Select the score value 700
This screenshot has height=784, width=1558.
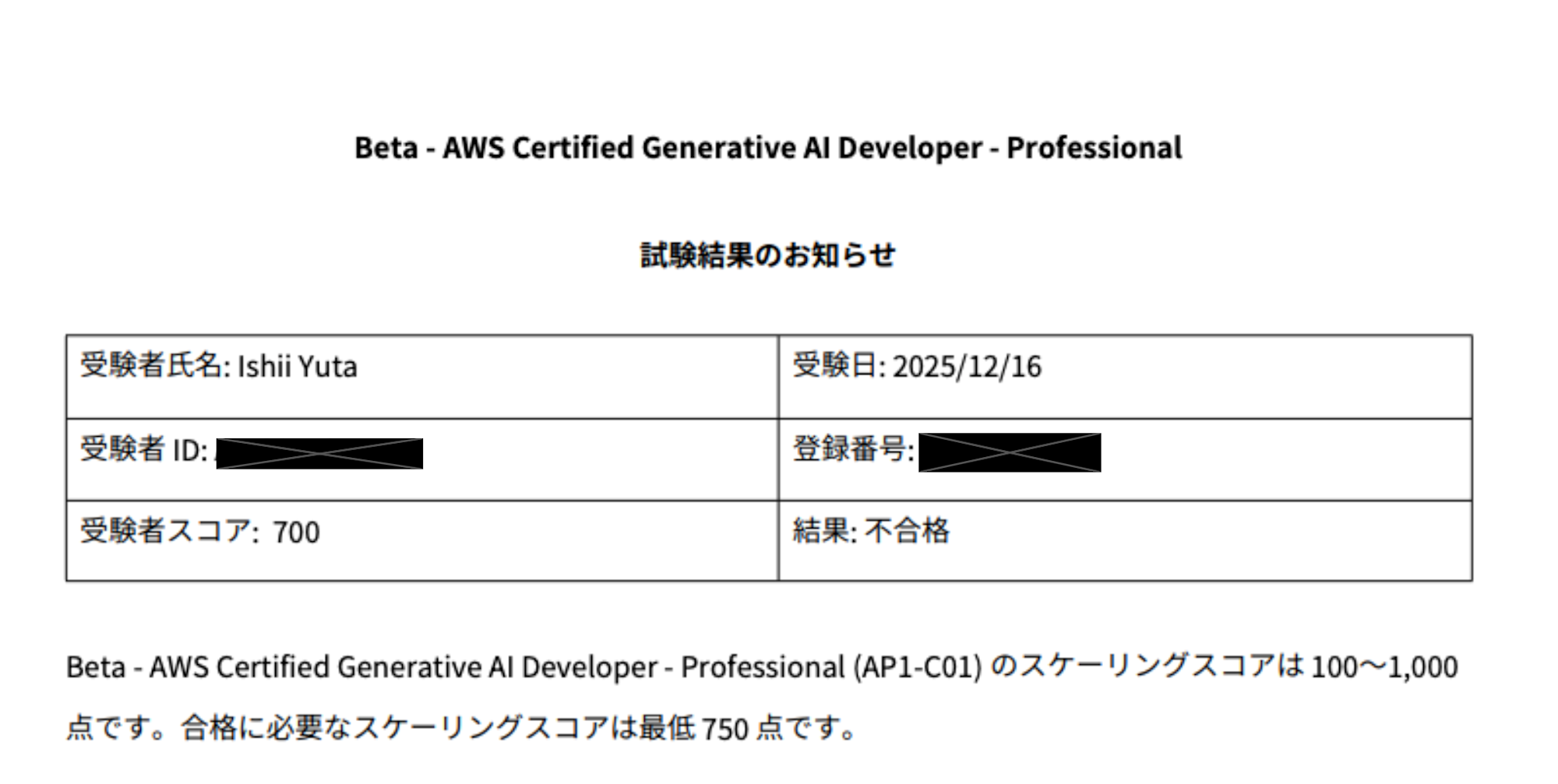coord(296,533)
